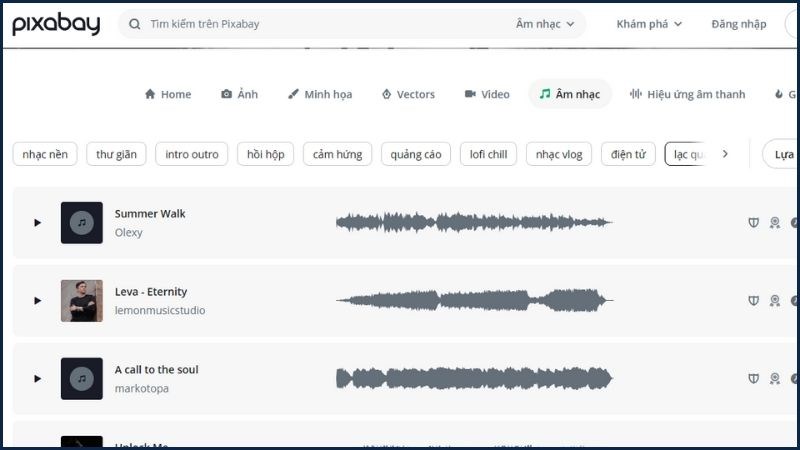Screen dimensions: 800x450
Task: Click the Pixabay logo
Action: pyautogui.click(x=56, y=24)
